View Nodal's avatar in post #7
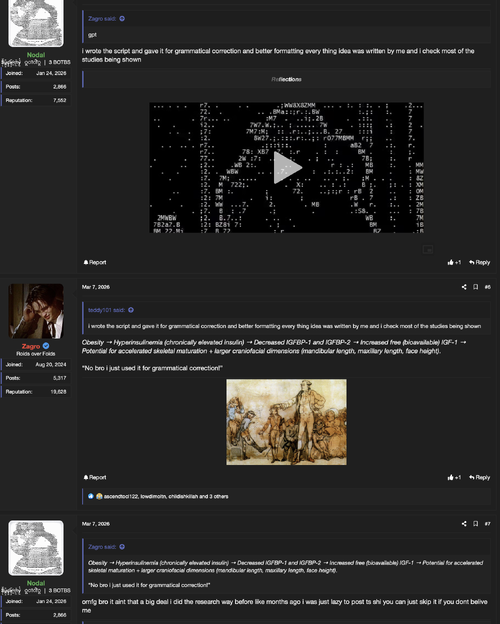 [36, 548]
